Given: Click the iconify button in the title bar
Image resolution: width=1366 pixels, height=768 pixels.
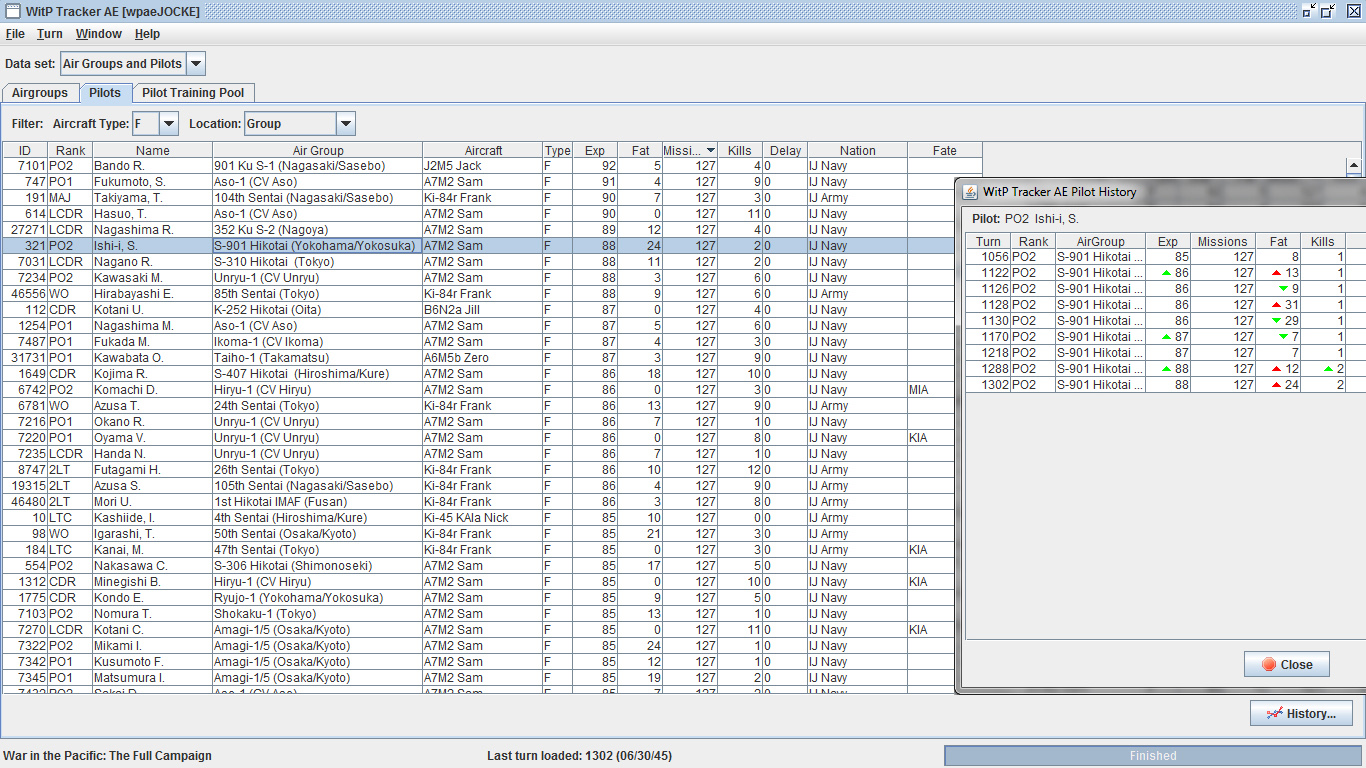Looking at the screenshot, I should 1309,11.
